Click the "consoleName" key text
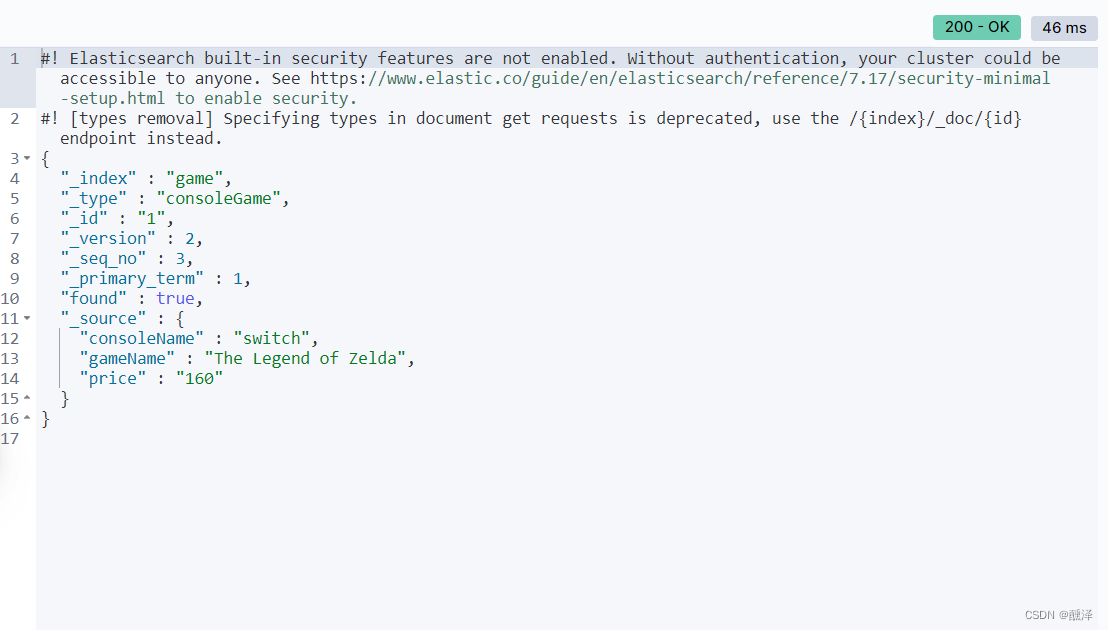The height and width of the screenshot is (630, 1108). pyautogui.click(x=141, y=338)
